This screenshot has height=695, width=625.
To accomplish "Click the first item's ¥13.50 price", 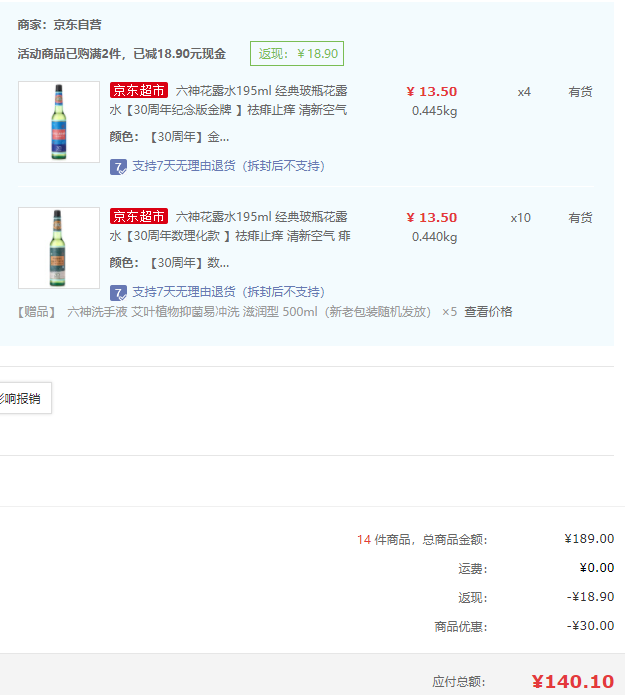I will tap(432, 92).
